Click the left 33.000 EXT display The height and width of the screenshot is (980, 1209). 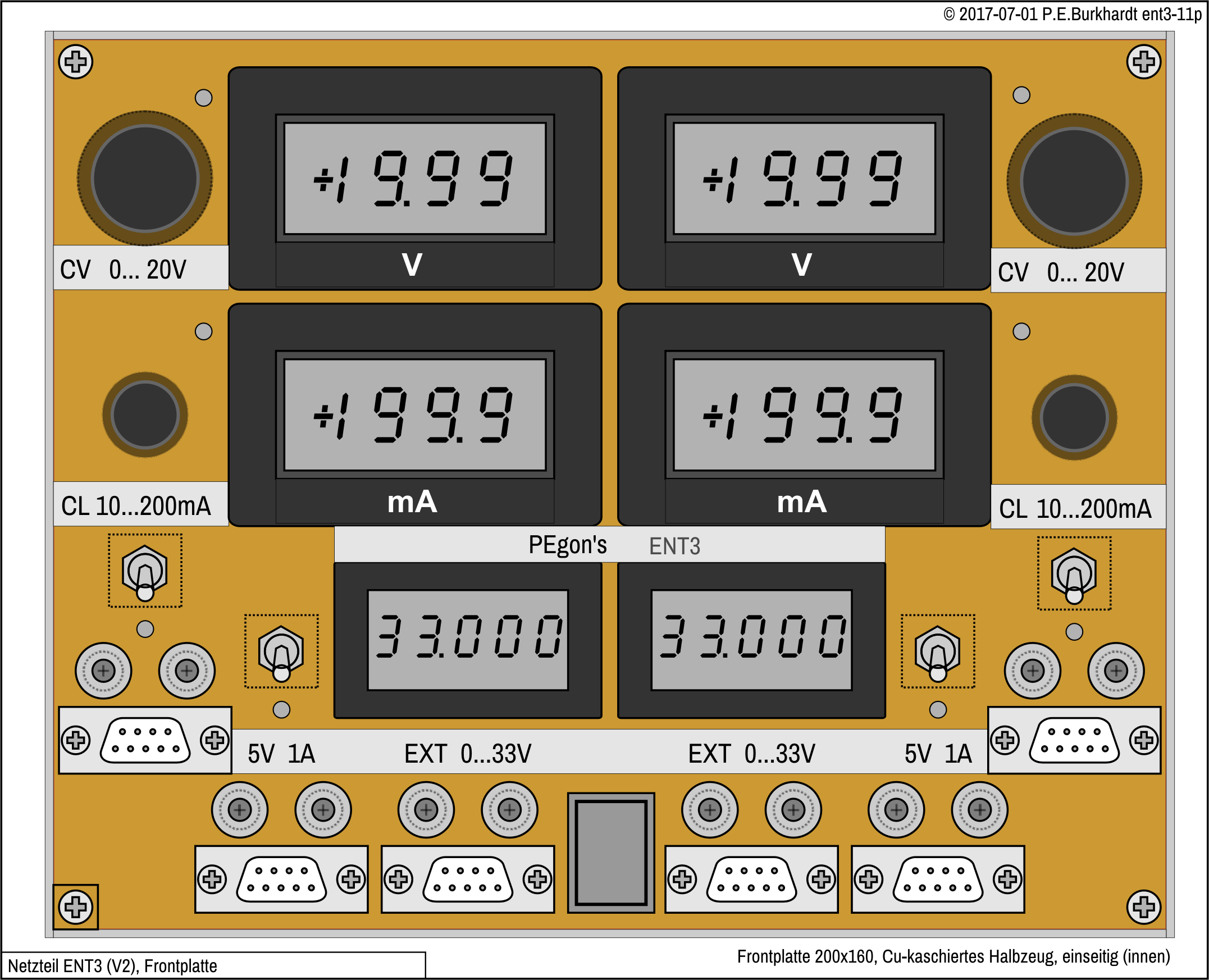(467, 640)
